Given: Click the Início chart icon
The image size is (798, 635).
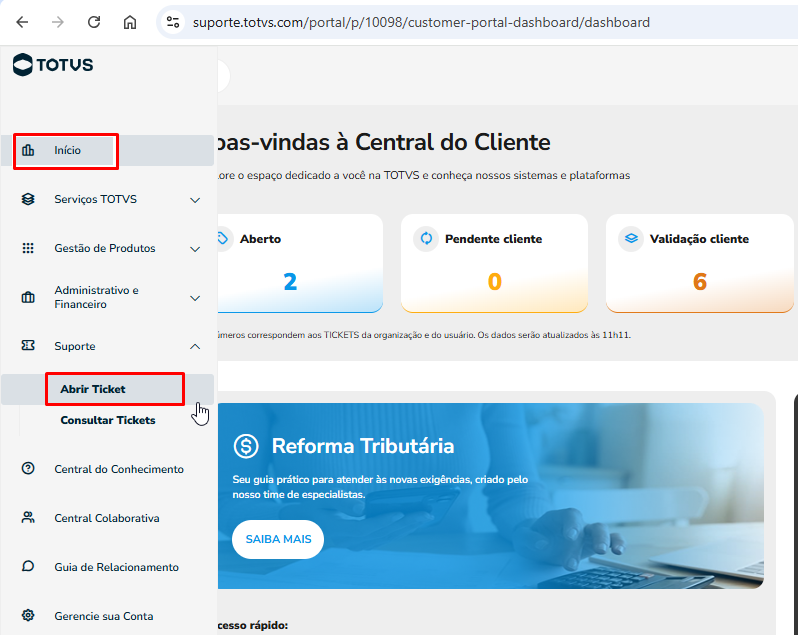Looking at the screenshot, I should point(28,150).
